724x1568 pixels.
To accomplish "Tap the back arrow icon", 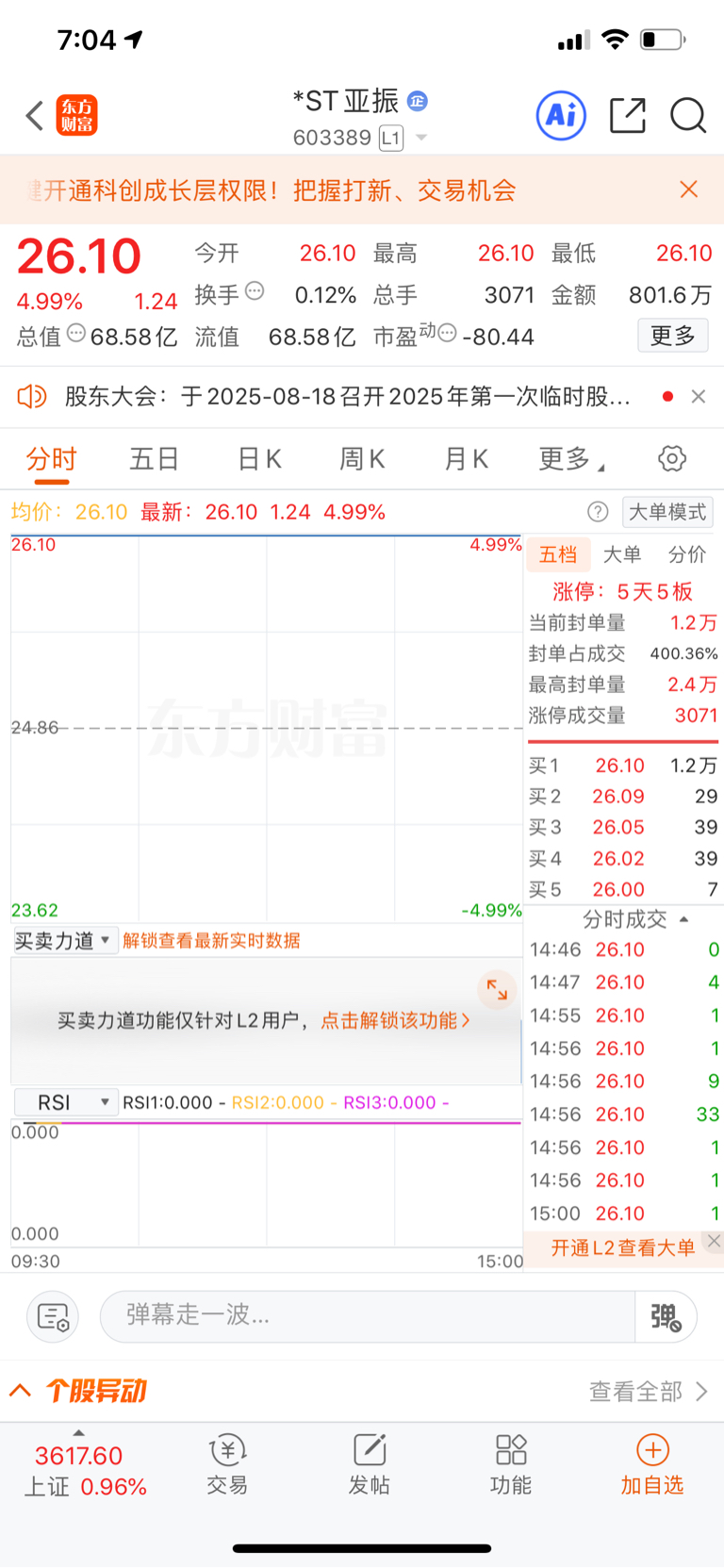I will point(35,116).
